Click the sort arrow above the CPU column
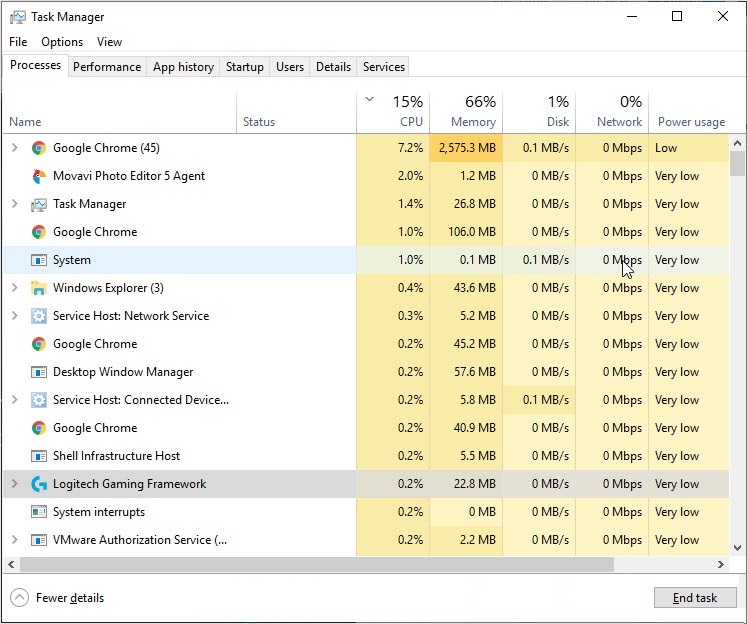This screenshot has width=748, height=624. 369,99
